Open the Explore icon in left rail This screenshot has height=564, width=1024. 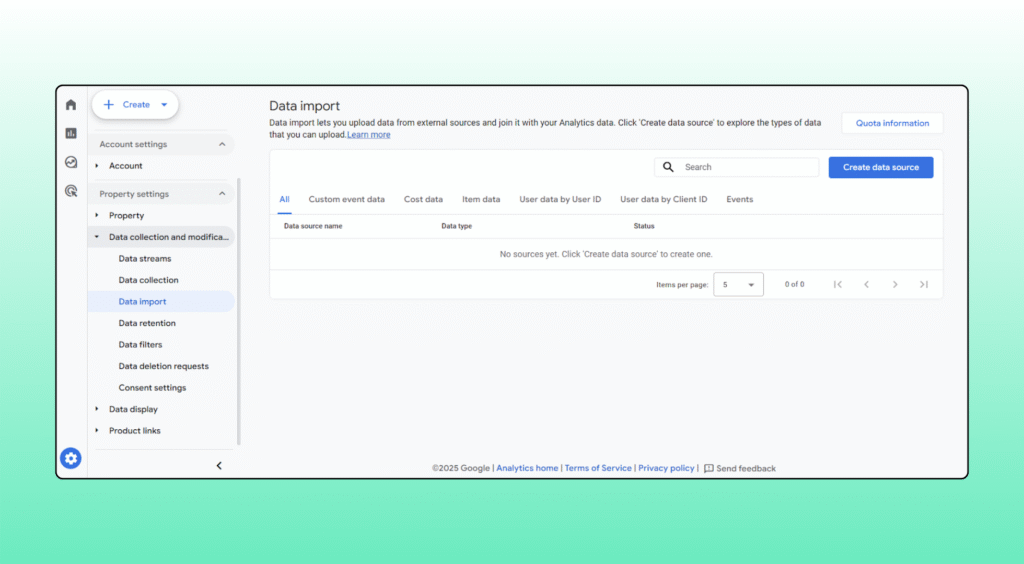coord(71,162)
